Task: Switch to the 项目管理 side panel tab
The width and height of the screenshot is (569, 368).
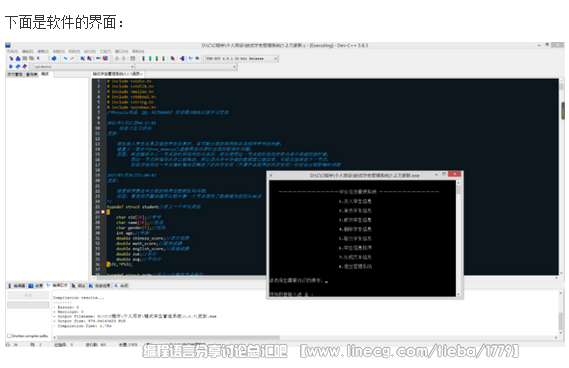Action: click(x=15, y=74)
